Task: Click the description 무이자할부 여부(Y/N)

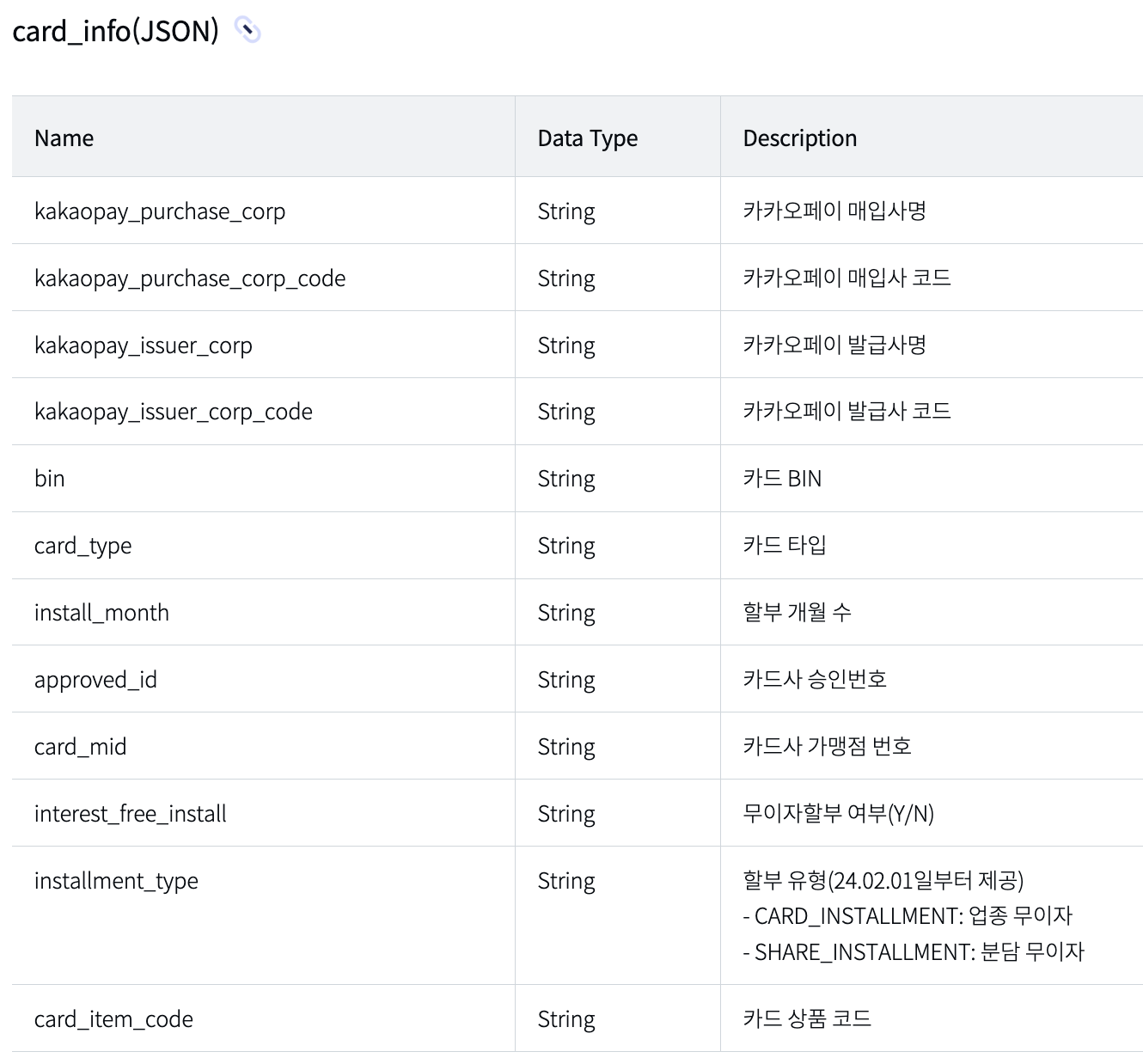Action: point(839,814)
